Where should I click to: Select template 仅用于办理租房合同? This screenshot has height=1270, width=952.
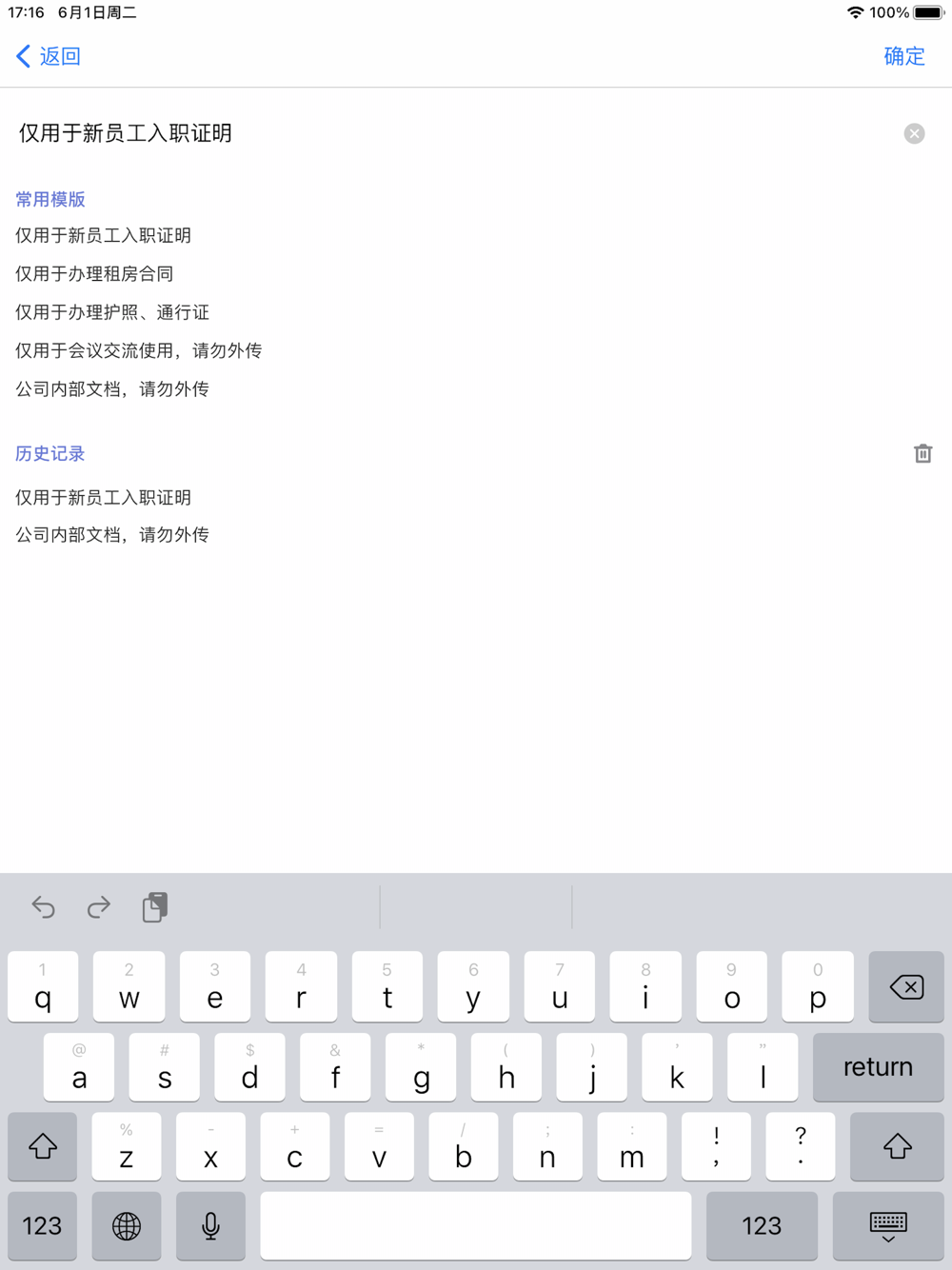pos(94,274)
